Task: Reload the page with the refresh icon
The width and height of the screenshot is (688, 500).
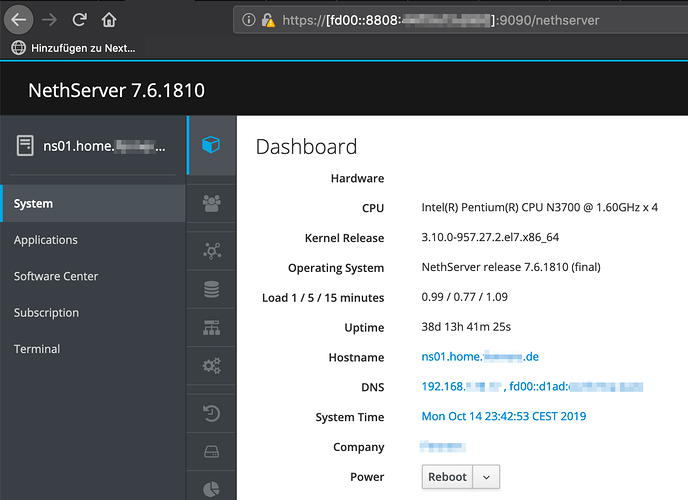Action: 79,20
